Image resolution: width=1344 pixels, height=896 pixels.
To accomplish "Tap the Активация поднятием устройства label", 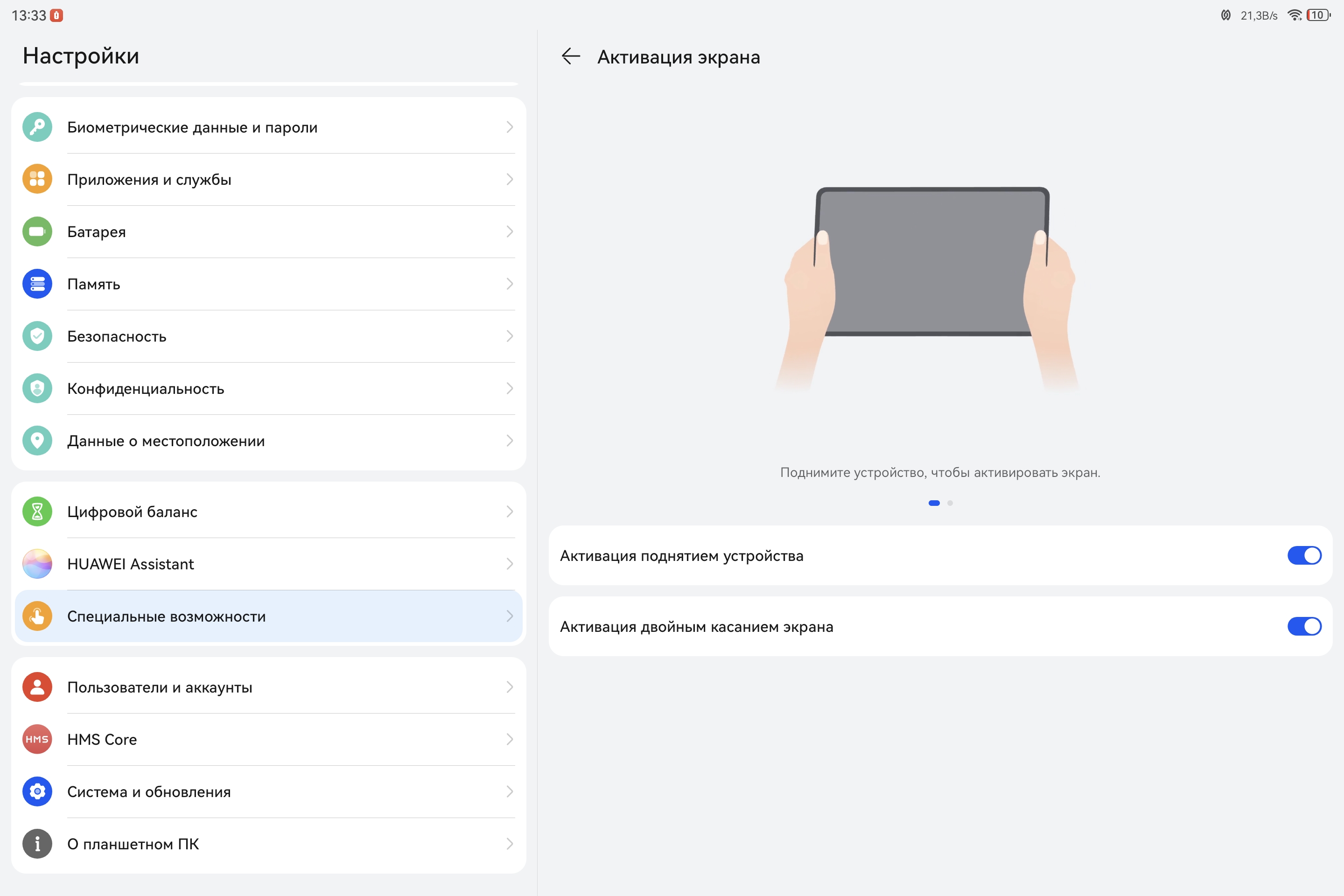I will pyautogui.click(x=681, y=555).
